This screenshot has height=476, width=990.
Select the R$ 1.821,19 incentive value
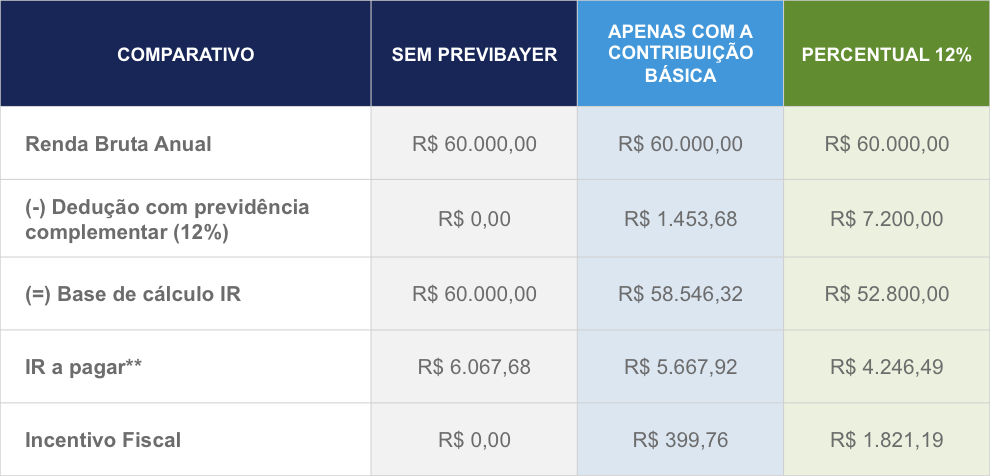pos(886,439)
